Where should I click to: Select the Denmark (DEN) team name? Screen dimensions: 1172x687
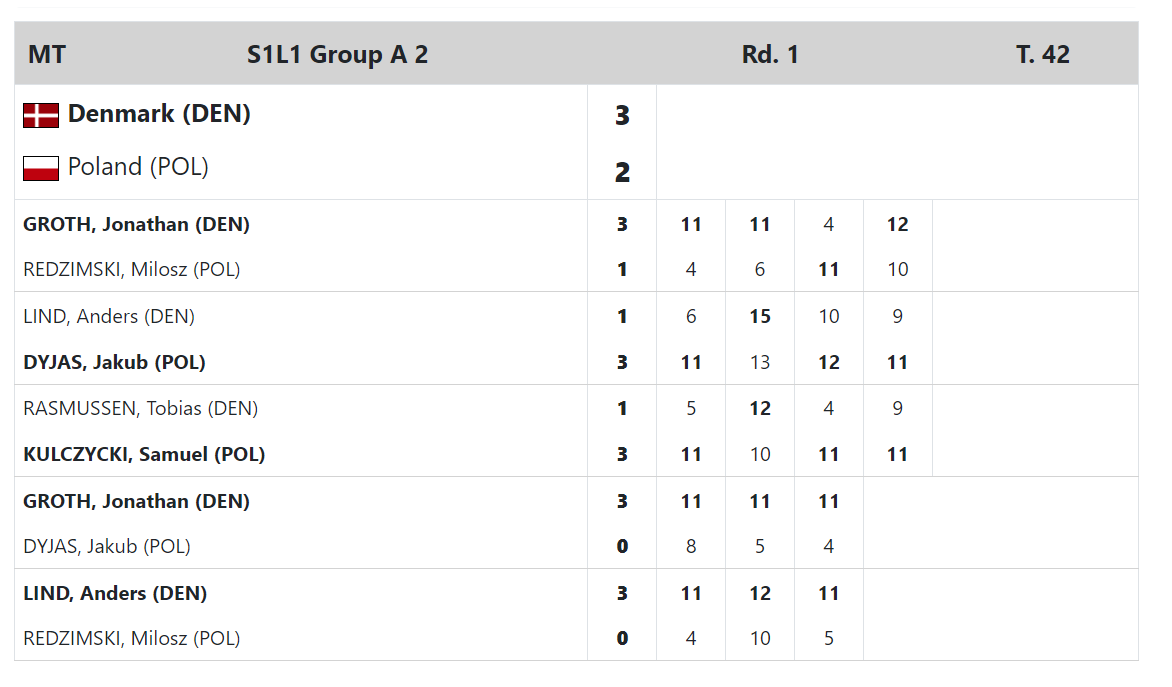coord(159,114)
